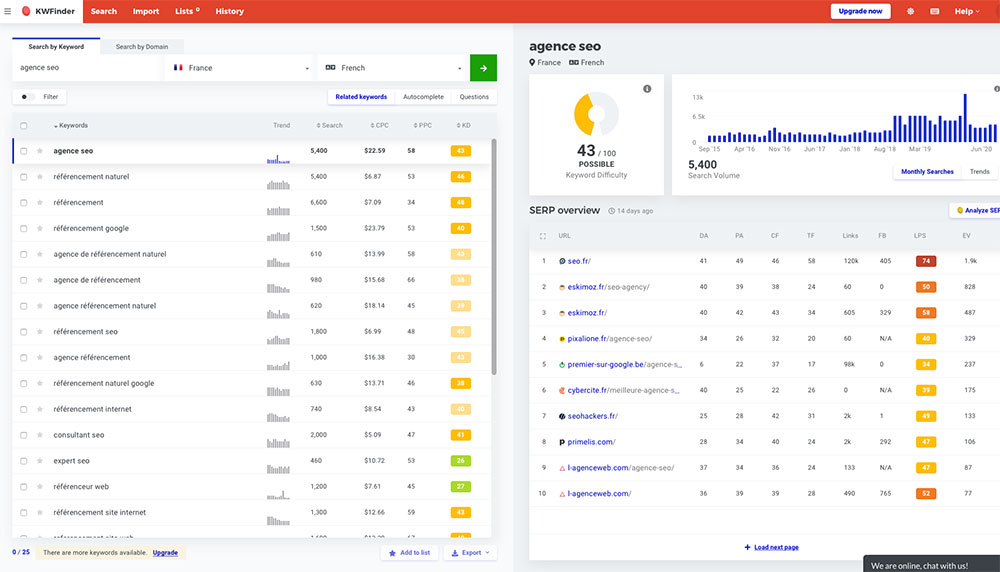Click the primelis.com favicon icon
Viewport: 1000px width, 572px height.
pos(562,442)
